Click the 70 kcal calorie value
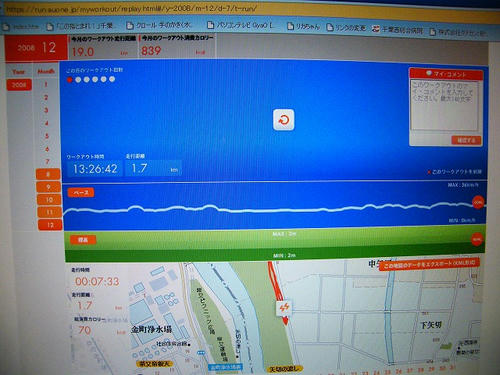Viewport: 500px width, 375px height. pos(84,330)
